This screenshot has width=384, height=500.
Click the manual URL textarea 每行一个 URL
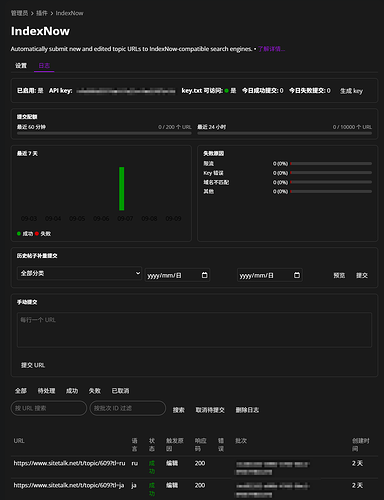pyautogui.click(x=194, y=330)
